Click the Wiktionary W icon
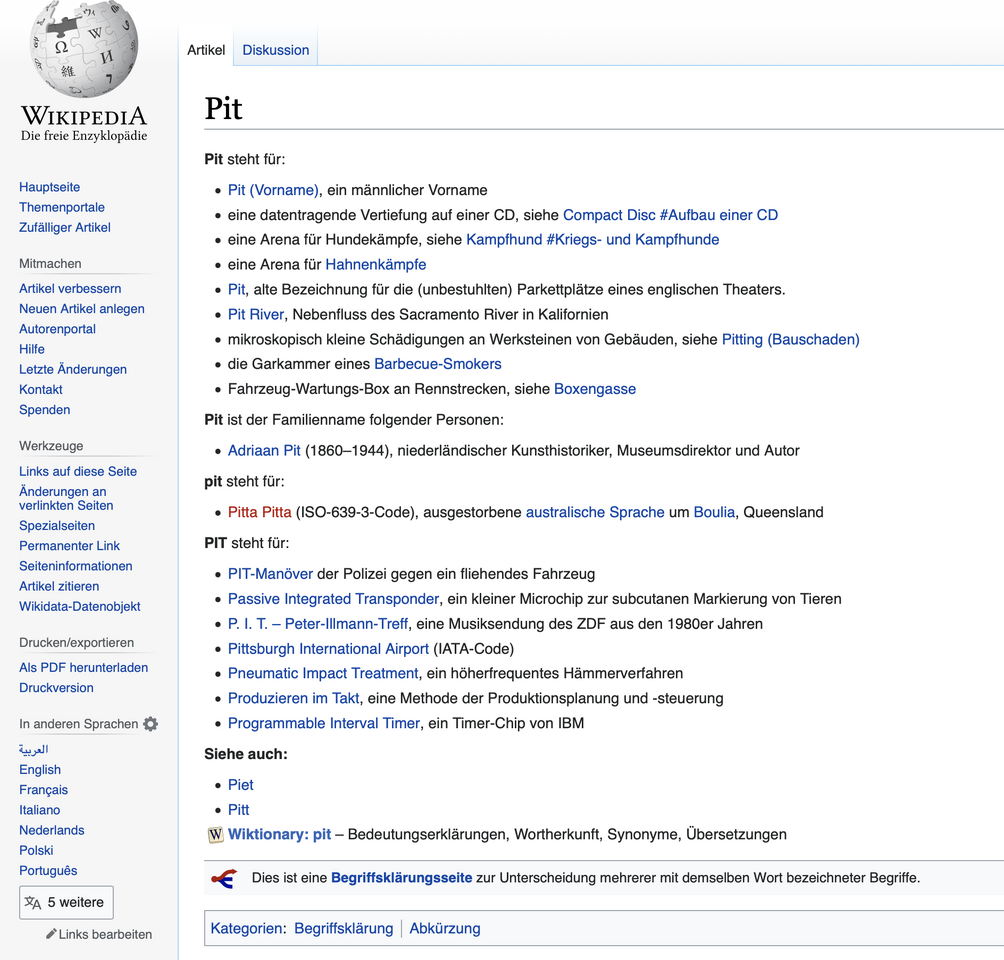The width and height of the screenshot is (1004, 960). [x=216, y=834]
